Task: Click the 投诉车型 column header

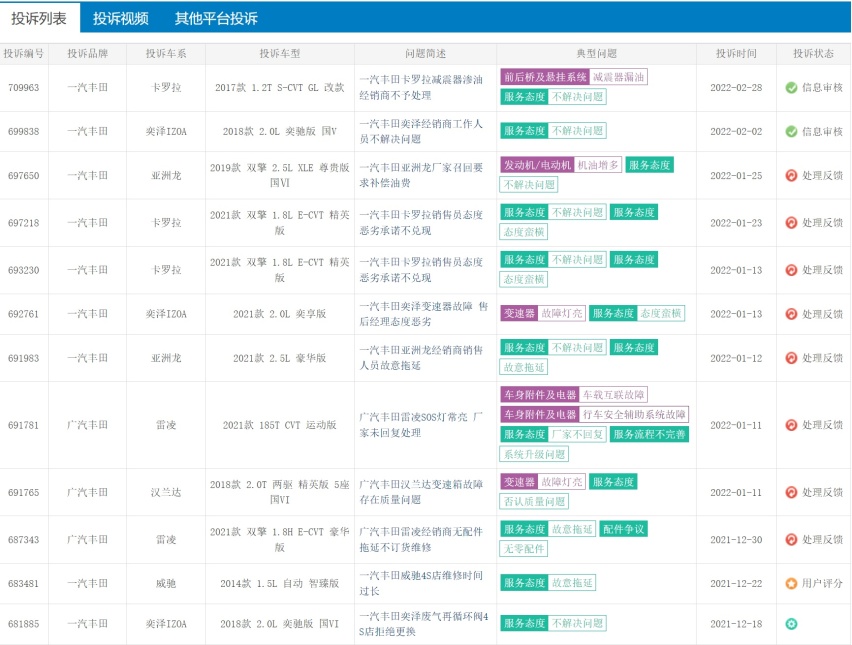Action: [x=279, y=54]
